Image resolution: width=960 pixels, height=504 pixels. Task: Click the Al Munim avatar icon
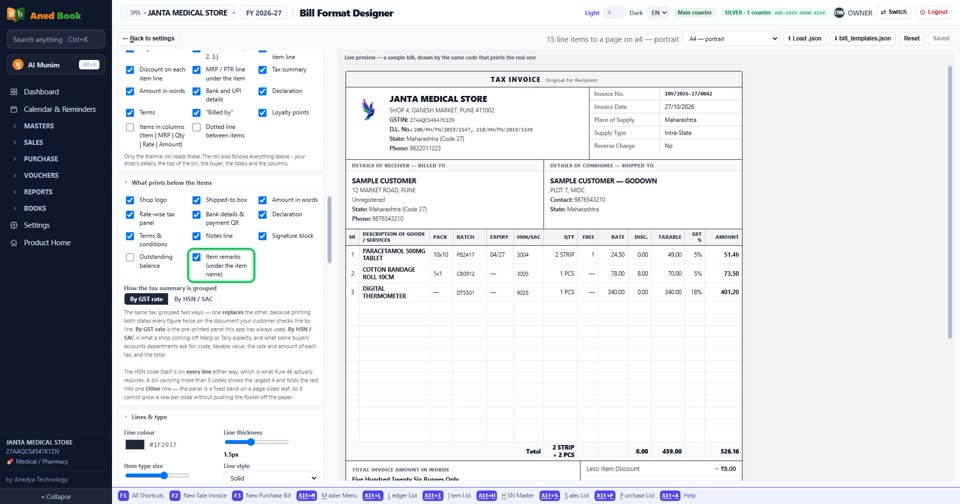(18, 64)
